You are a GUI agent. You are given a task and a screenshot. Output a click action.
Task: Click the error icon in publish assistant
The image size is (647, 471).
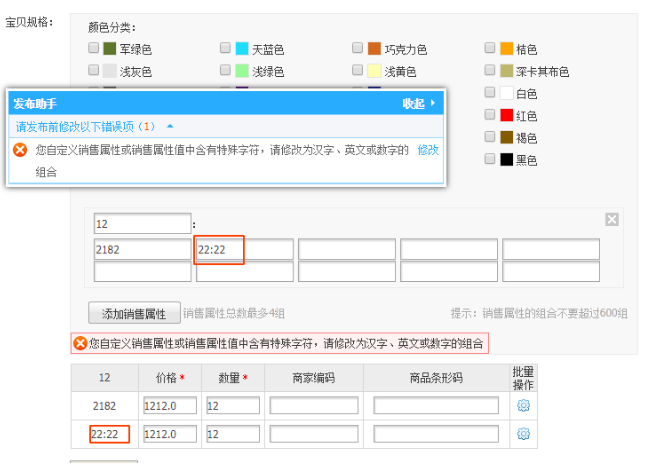click(x=20, y=149)
